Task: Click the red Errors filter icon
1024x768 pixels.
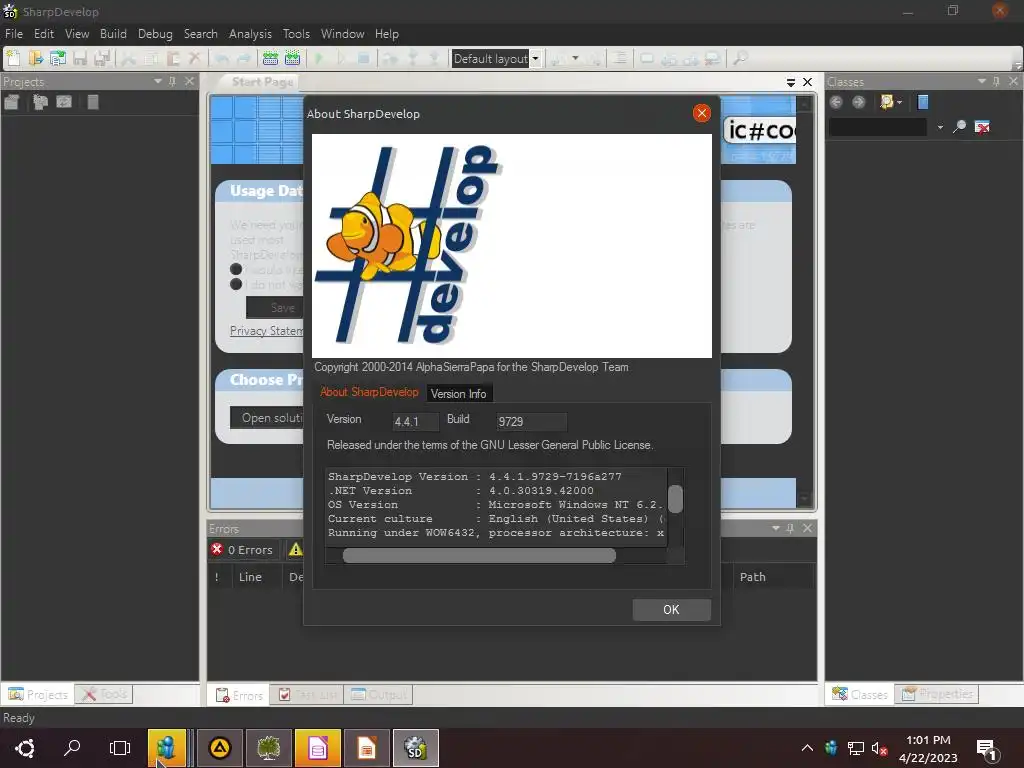Action: pos(217,549)
